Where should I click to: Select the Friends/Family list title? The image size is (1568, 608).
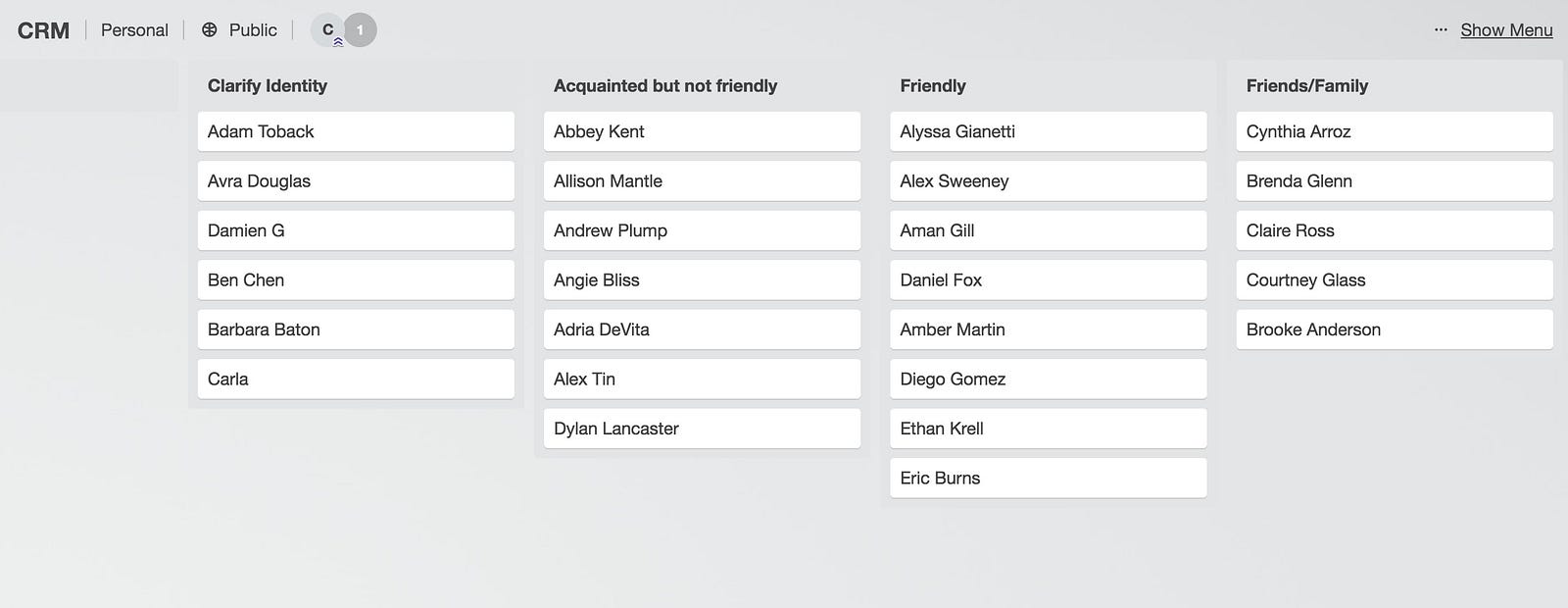(1306, 85)
